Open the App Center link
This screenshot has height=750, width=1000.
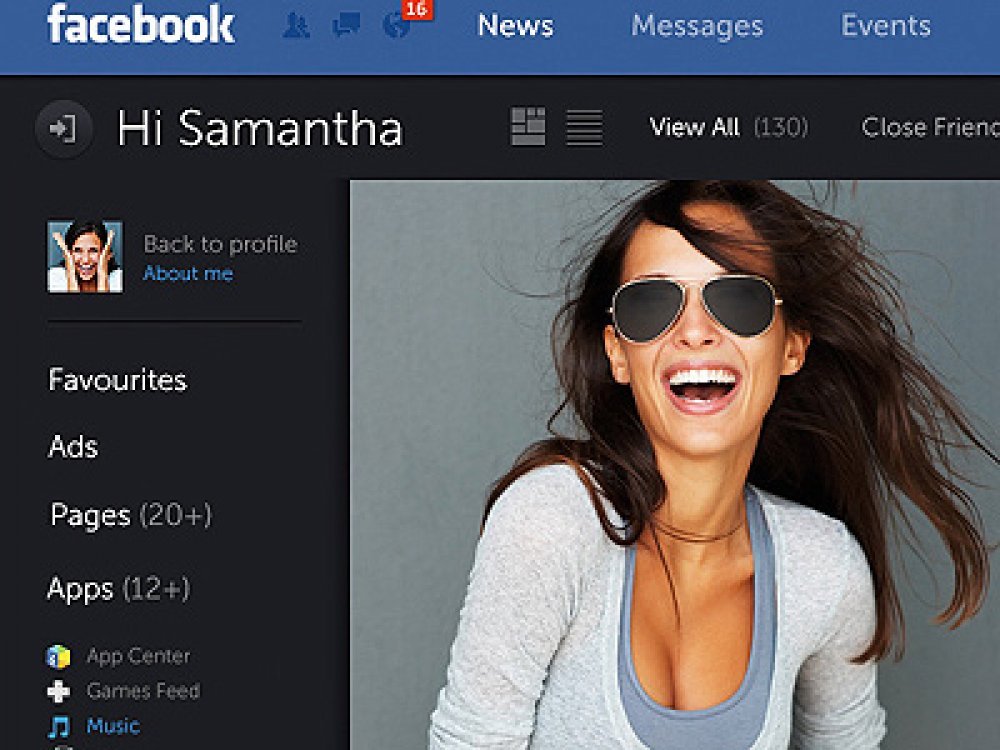point(138,656)
